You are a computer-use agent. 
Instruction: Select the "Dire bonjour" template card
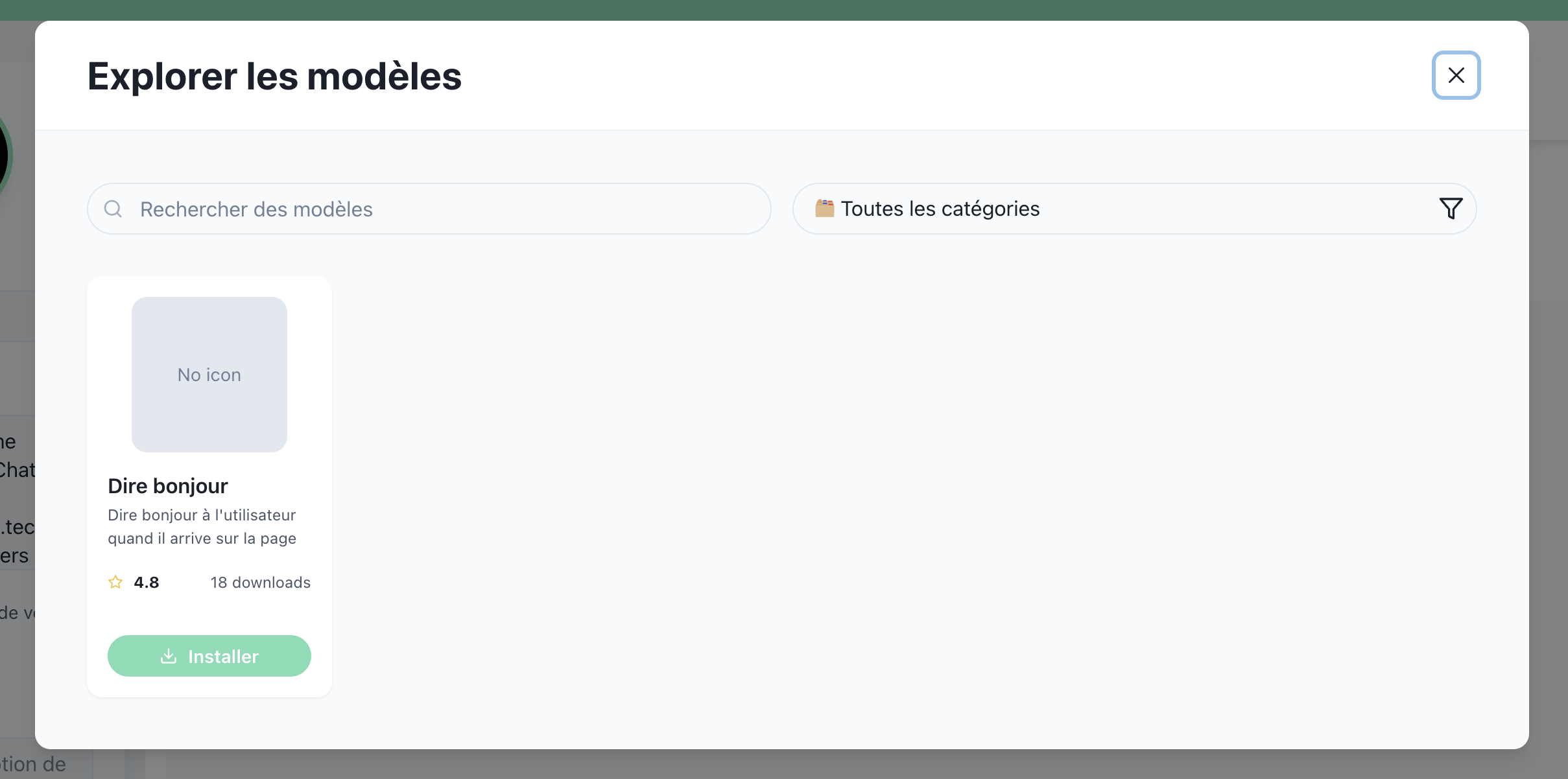point(209,486)
